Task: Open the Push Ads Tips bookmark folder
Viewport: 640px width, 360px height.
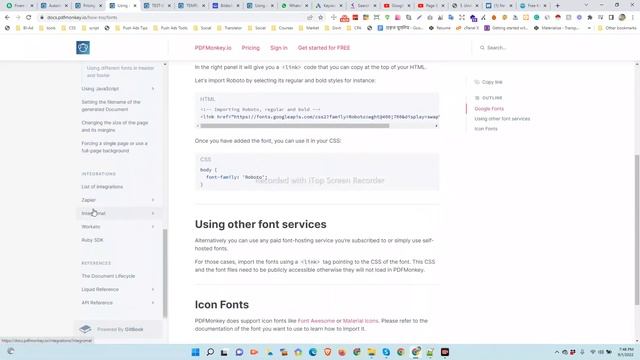Action: (x=131, y=28)
